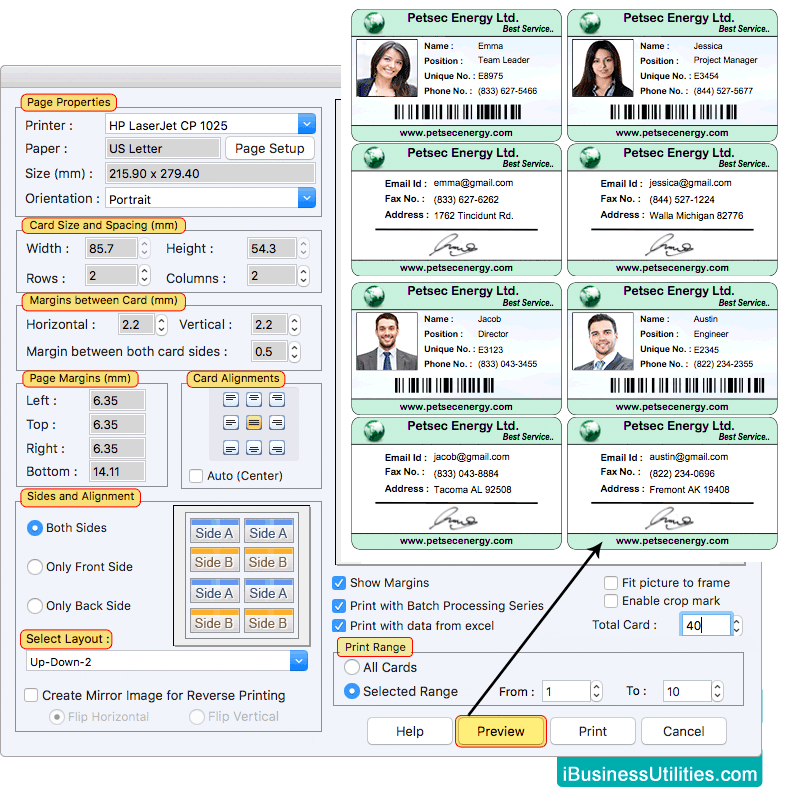Choose Only Front Side option

(x=35, y=567)
